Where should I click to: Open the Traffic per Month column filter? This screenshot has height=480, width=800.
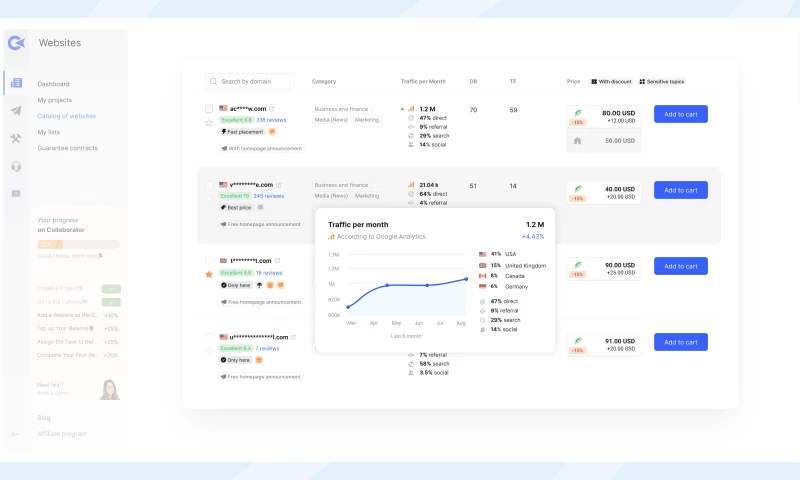click(x=422, y=81)
